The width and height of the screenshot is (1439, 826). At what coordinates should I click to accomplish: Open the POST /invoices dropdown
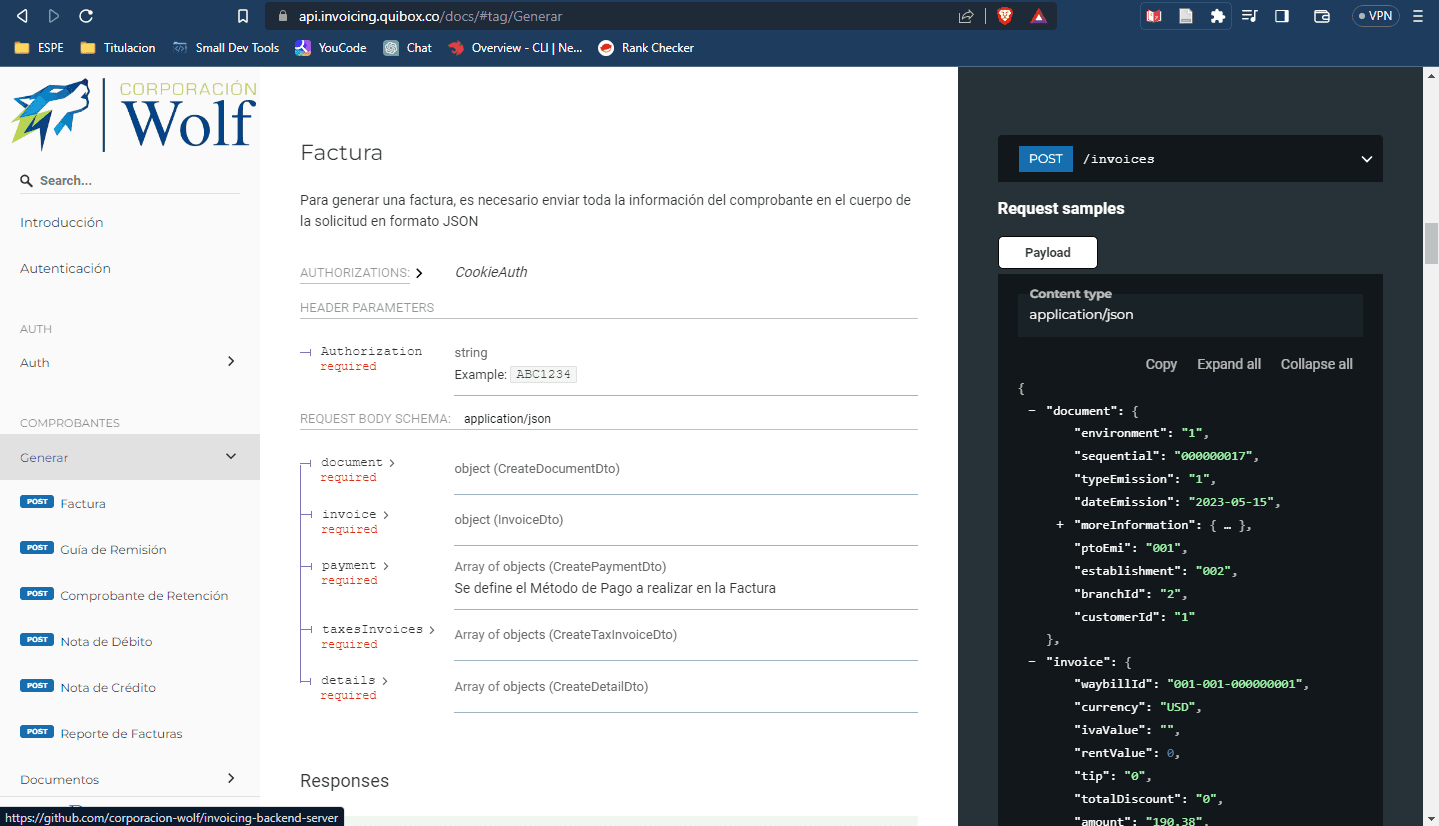click(1367, 158)
